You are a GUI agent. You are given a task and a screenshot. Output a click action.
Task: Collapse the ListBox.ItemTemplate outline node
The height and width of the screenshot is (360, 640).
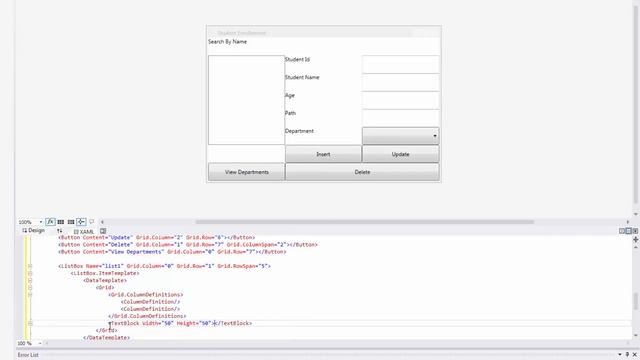[30, 273]
